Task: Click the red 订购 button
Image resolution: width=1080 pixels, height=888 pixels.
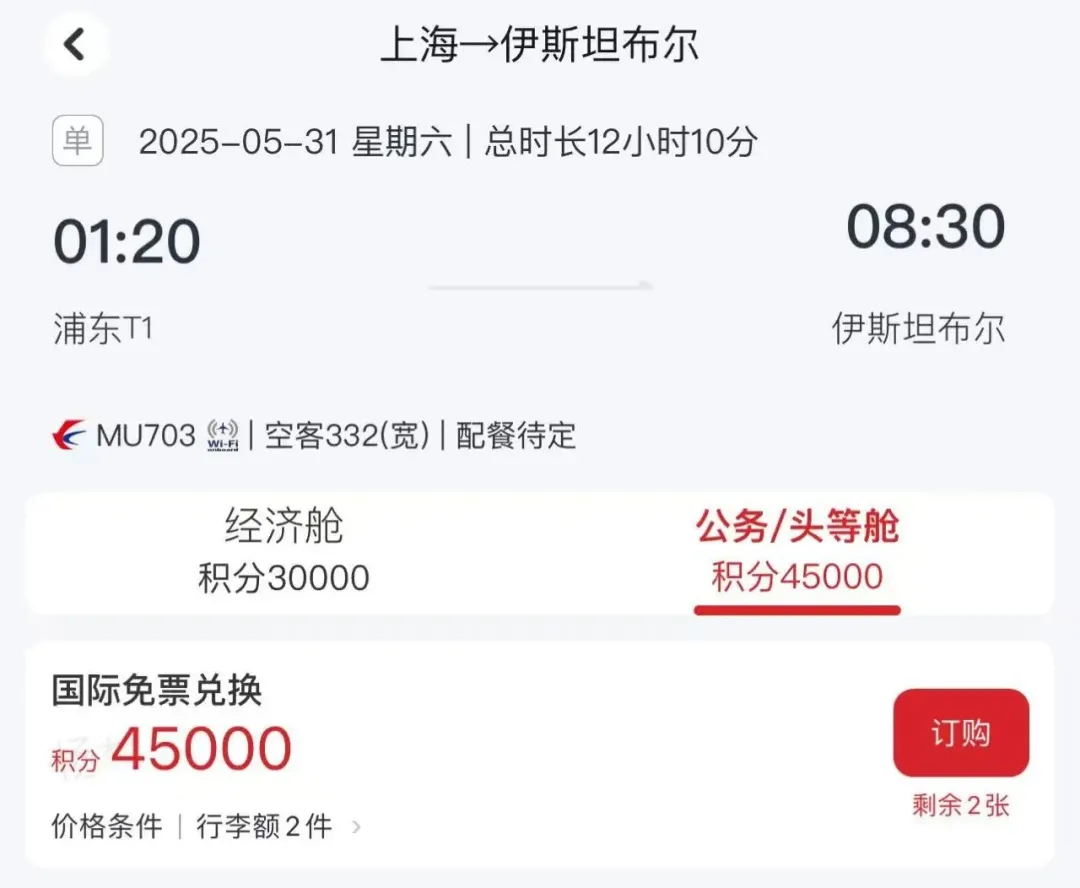Action: pos(961,733)
